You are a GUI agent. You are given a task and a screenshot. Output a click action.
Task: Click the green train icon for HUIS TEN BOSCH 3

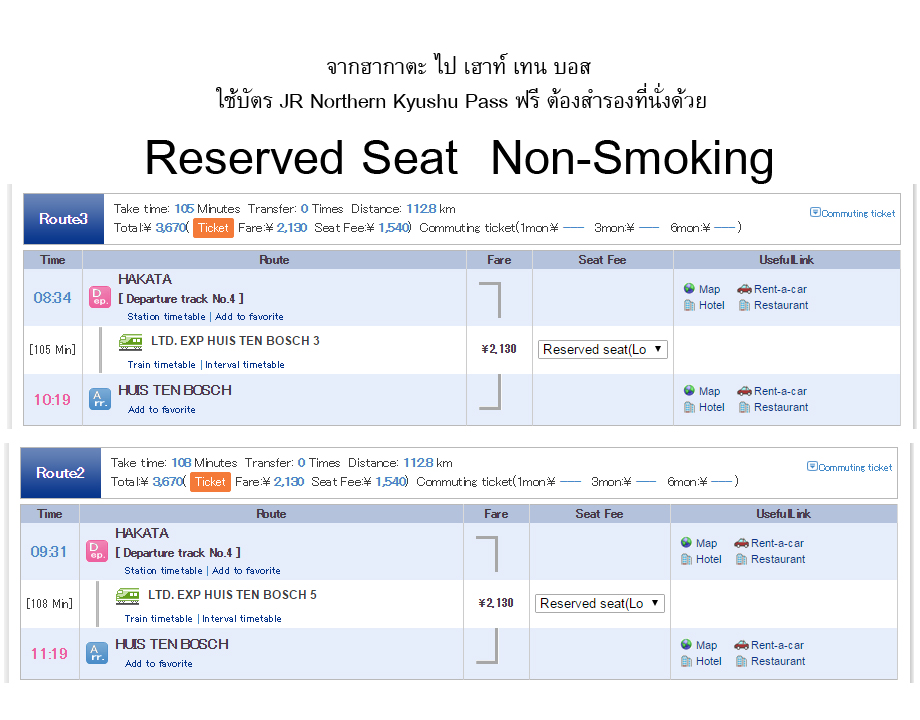(131, 341)
